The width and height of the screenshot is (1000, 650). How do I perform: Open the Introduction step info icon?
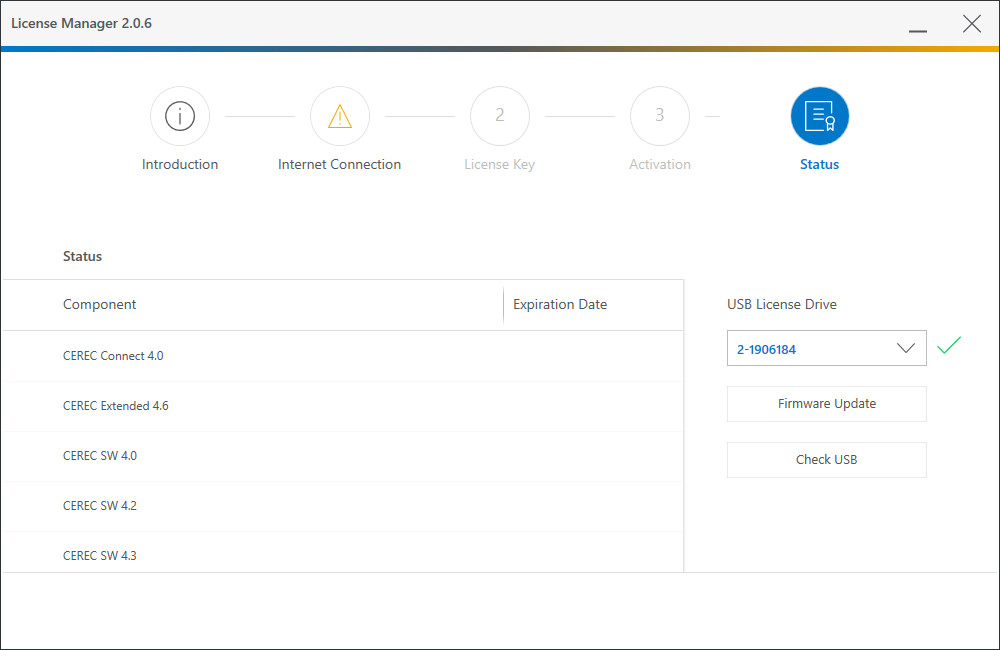(180, 116)
